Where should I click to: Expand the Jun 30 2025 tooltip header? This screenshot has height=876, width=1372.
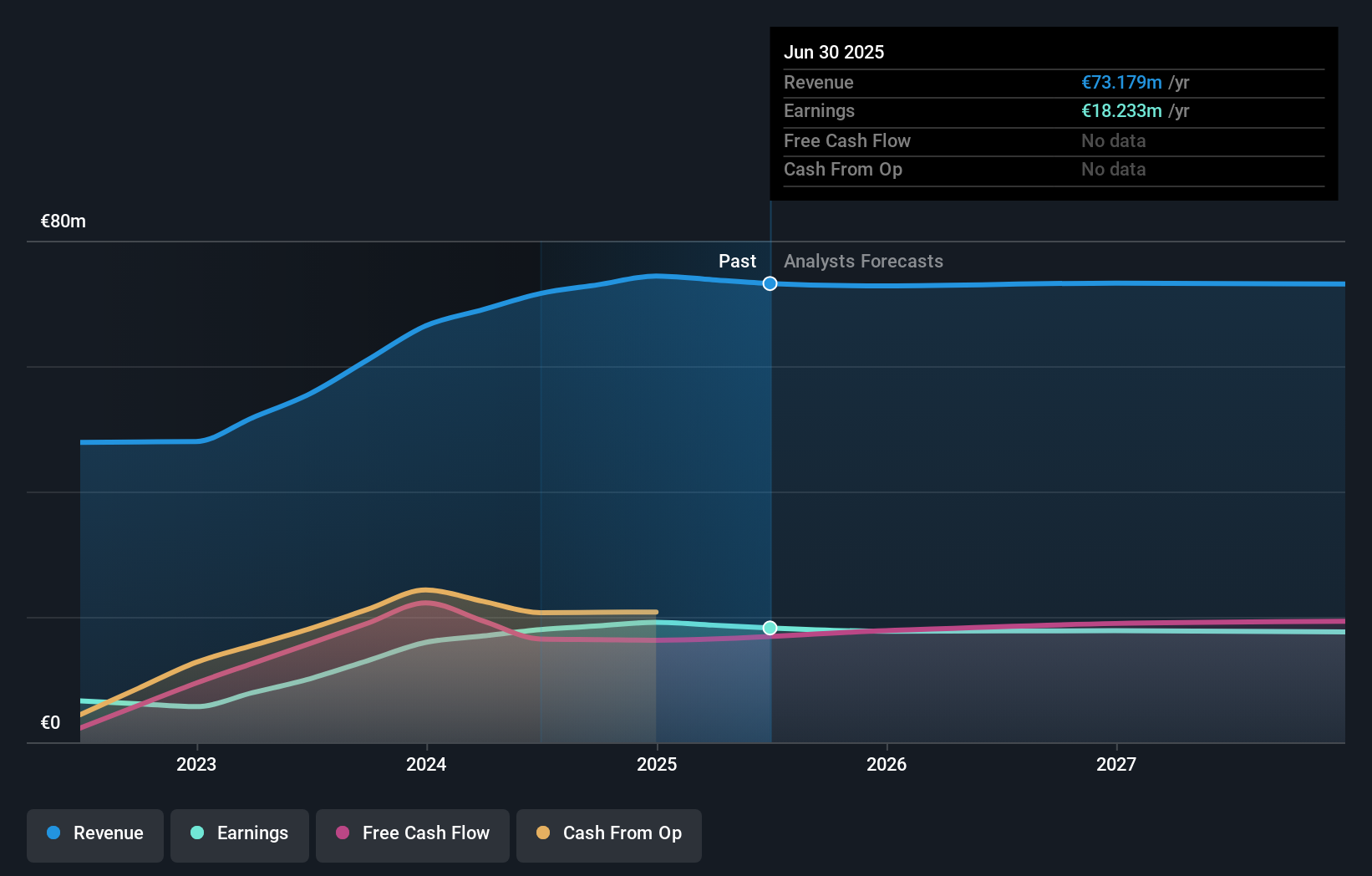point(834,52)
